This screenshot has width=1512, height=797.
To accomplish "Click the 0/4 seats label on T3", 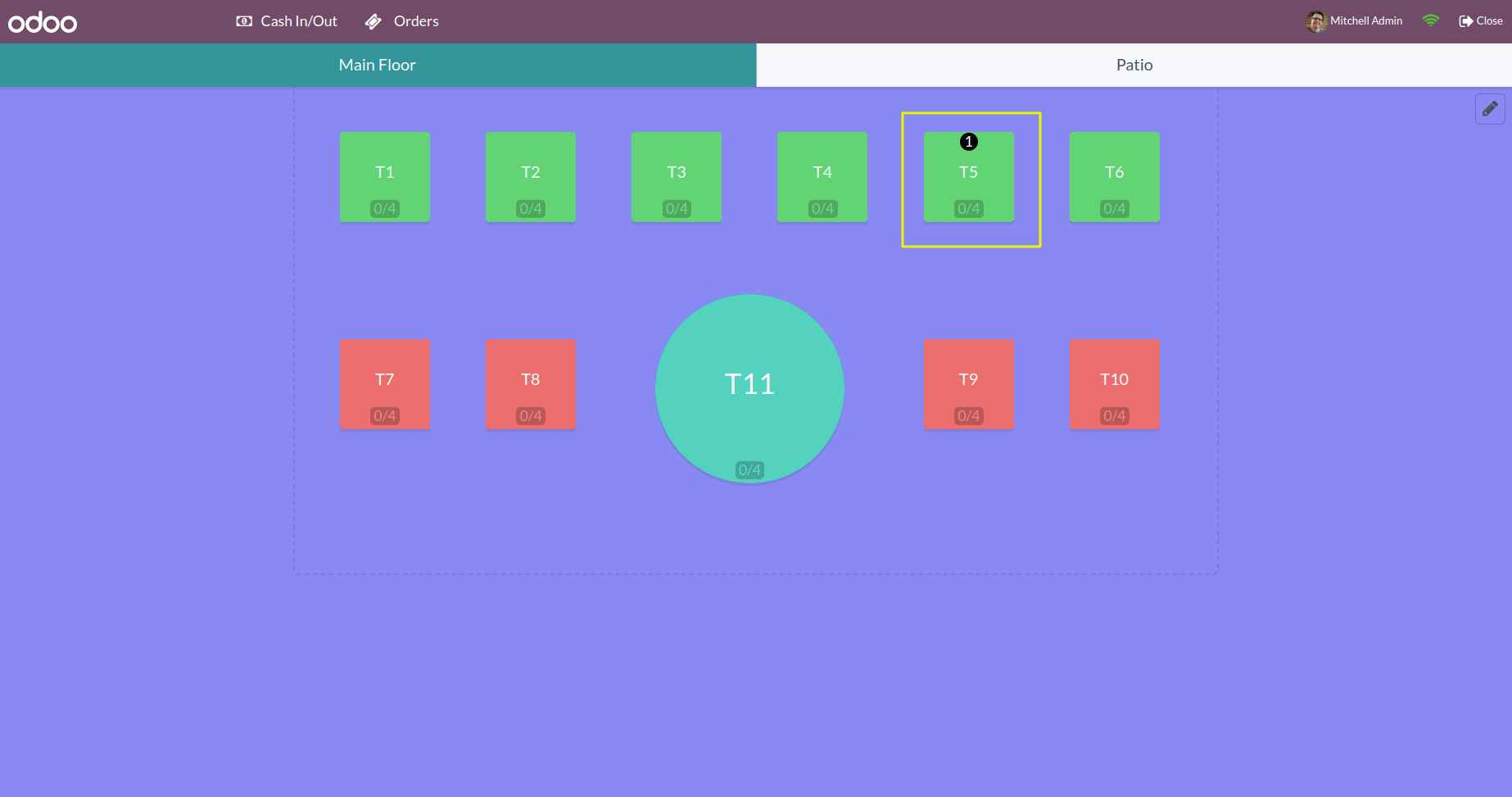I will (677, 209).
